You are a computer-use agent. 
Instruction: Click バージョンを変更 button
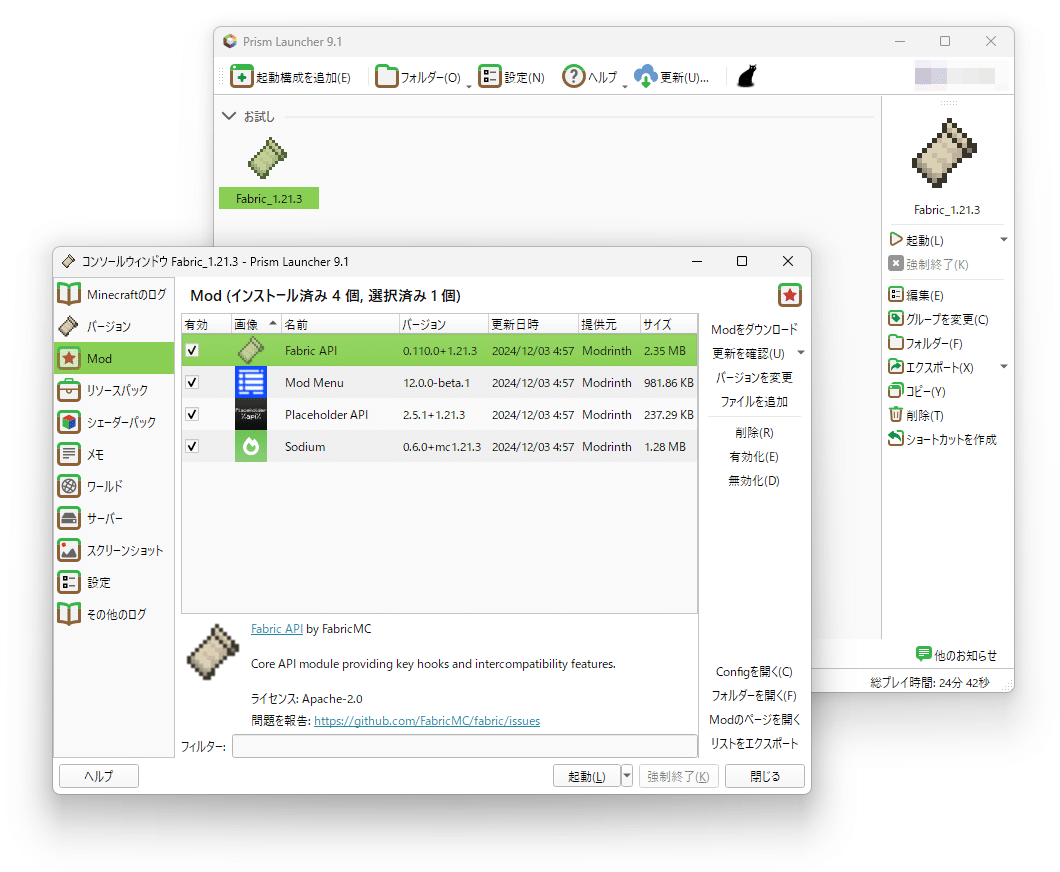click(754, 377)
